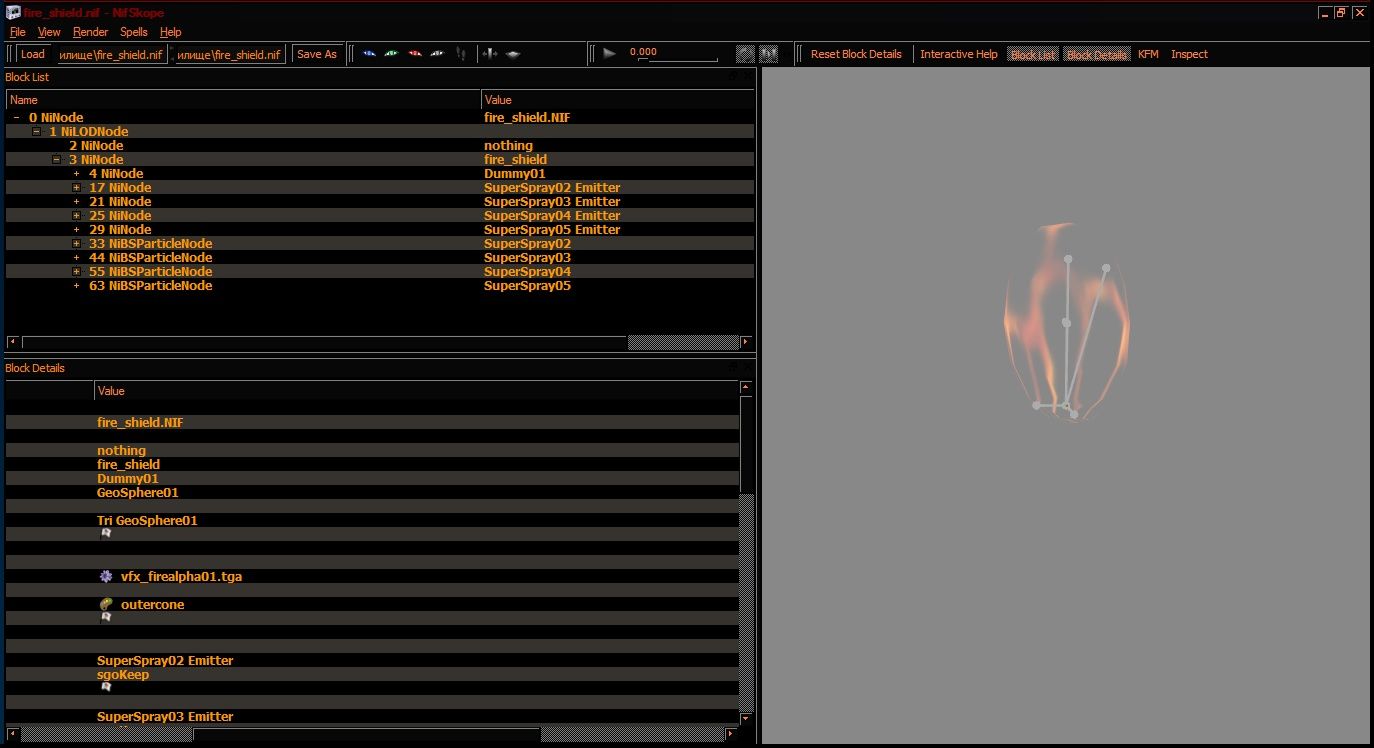
Task: Select GeoSphere01 in Block Details
Action: coord(137,492)
